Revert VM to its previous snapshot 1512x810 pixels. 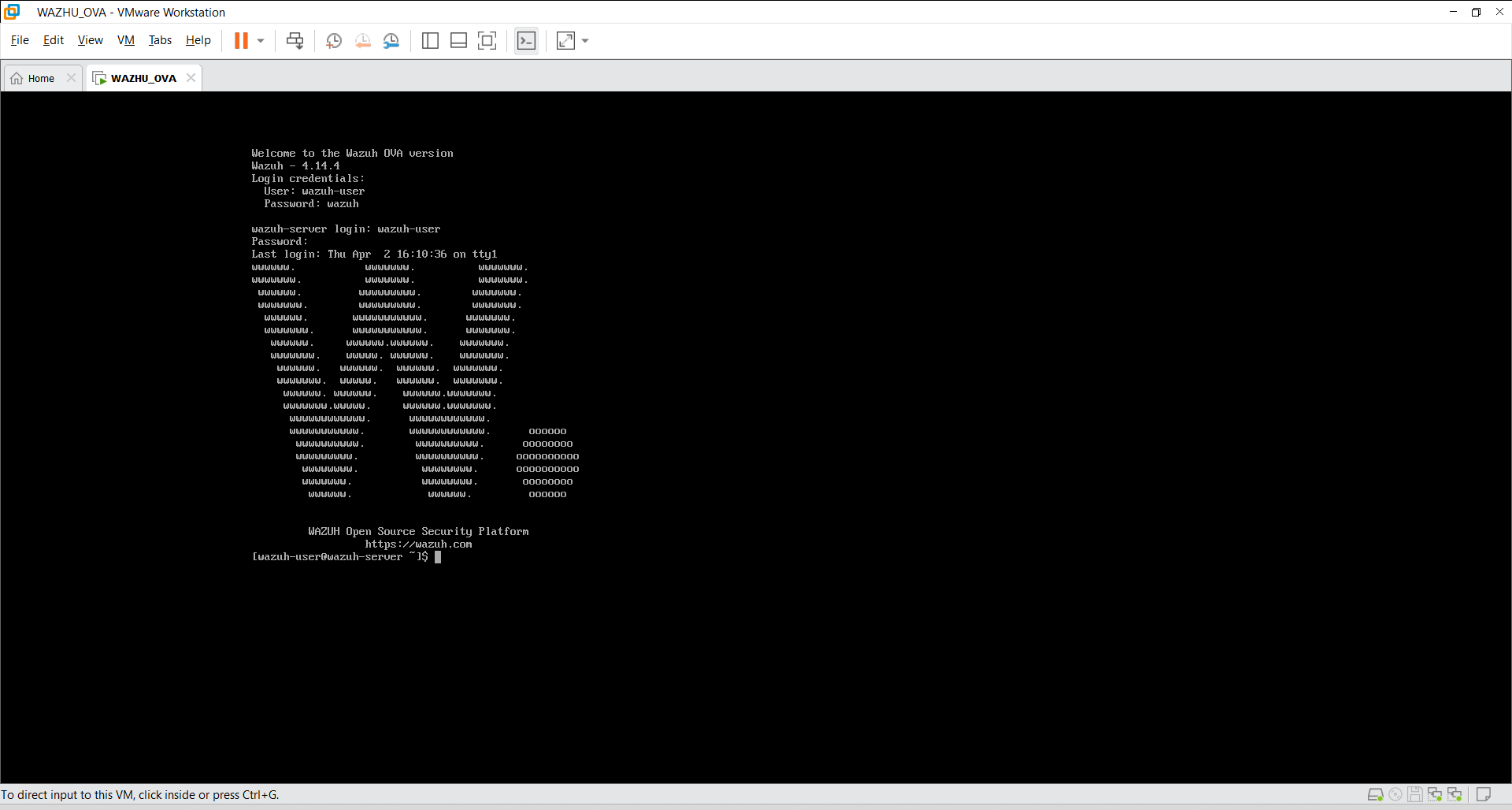[x=362, y=41]
